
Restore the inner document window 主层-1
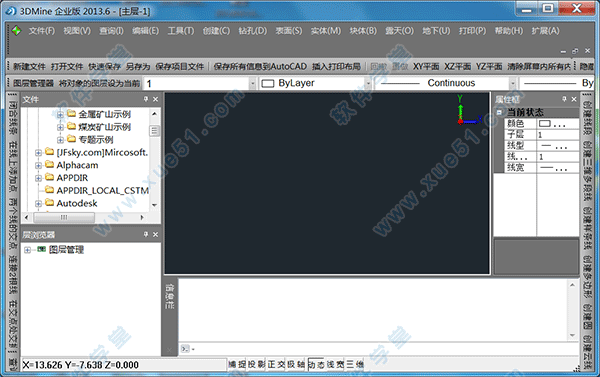click(575, 51)
